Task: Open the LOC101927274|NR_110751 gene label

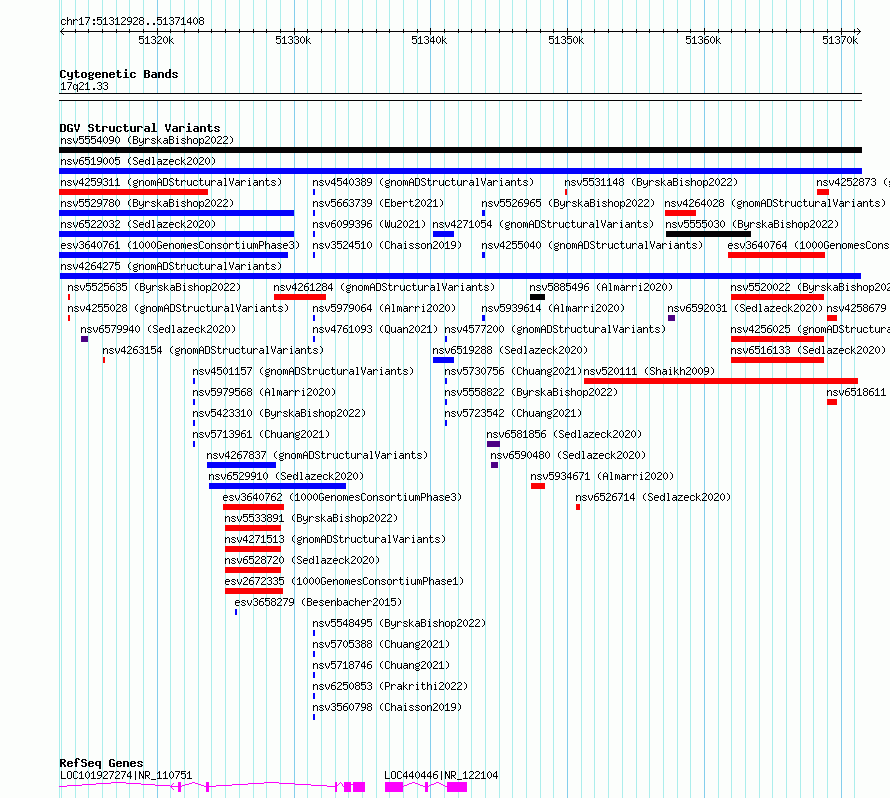Action: point(126,775)
